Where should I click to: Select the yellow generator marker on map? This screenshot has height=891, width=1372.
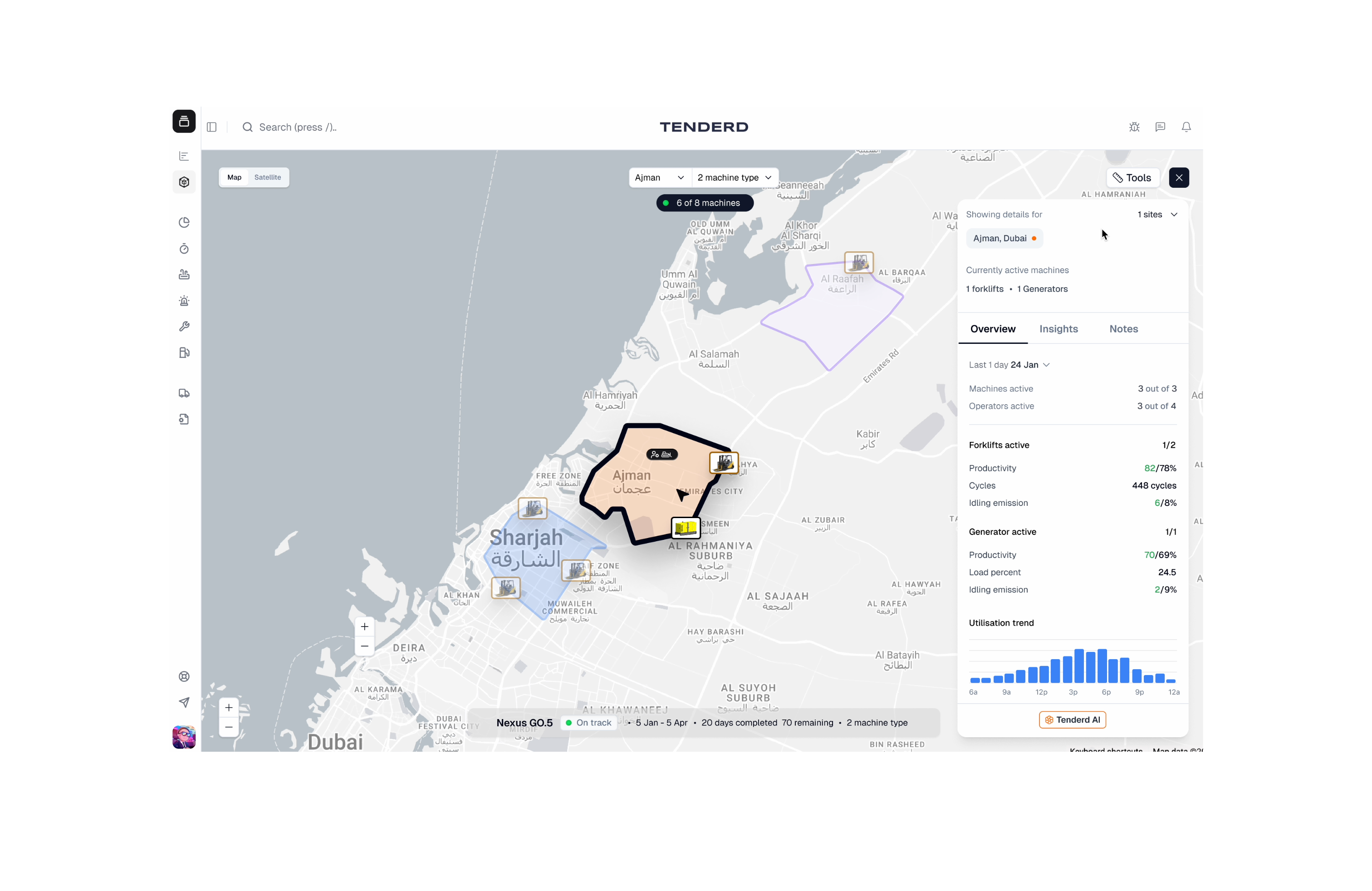click(x=686, y=527)
